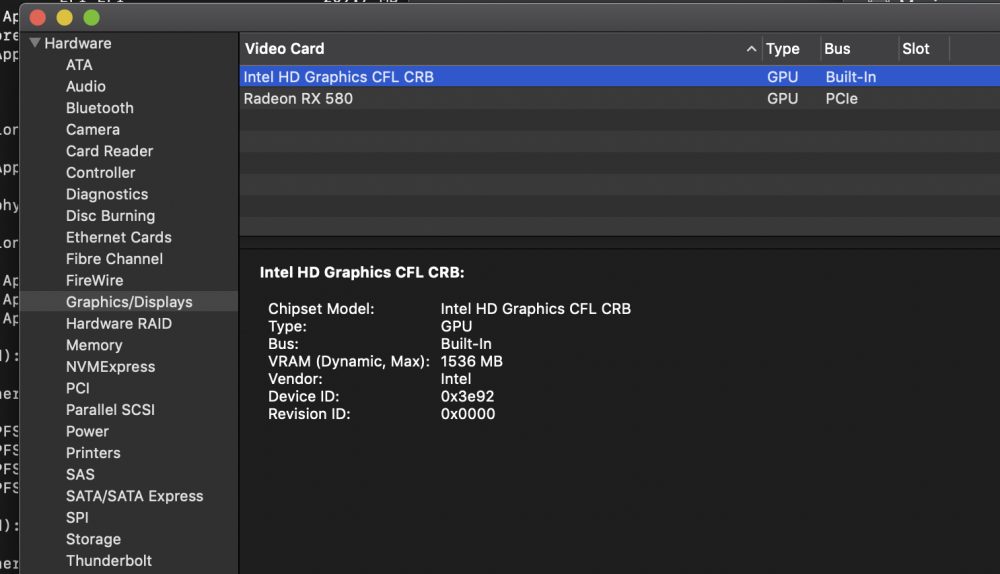Select SPI in the sidebar
This screenshot has width=1000, height=574.
(x=77, y=518)
